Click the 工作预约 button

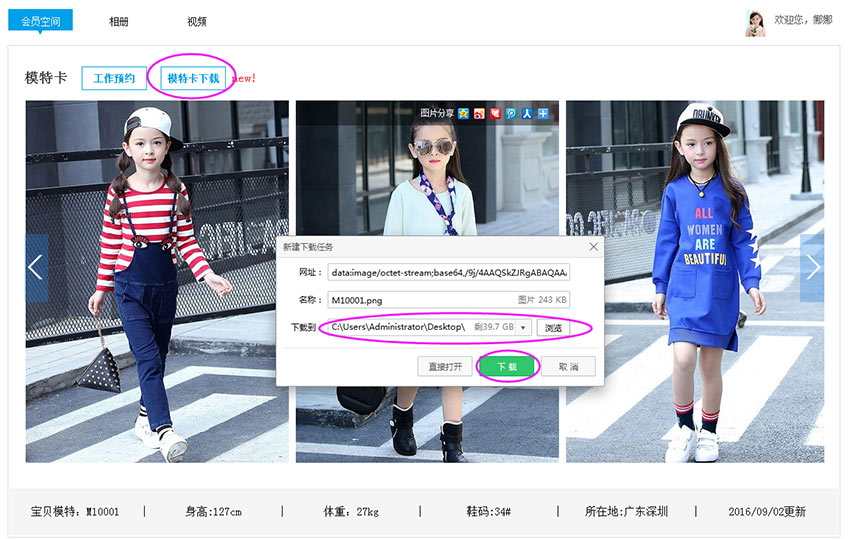point(113,78)
